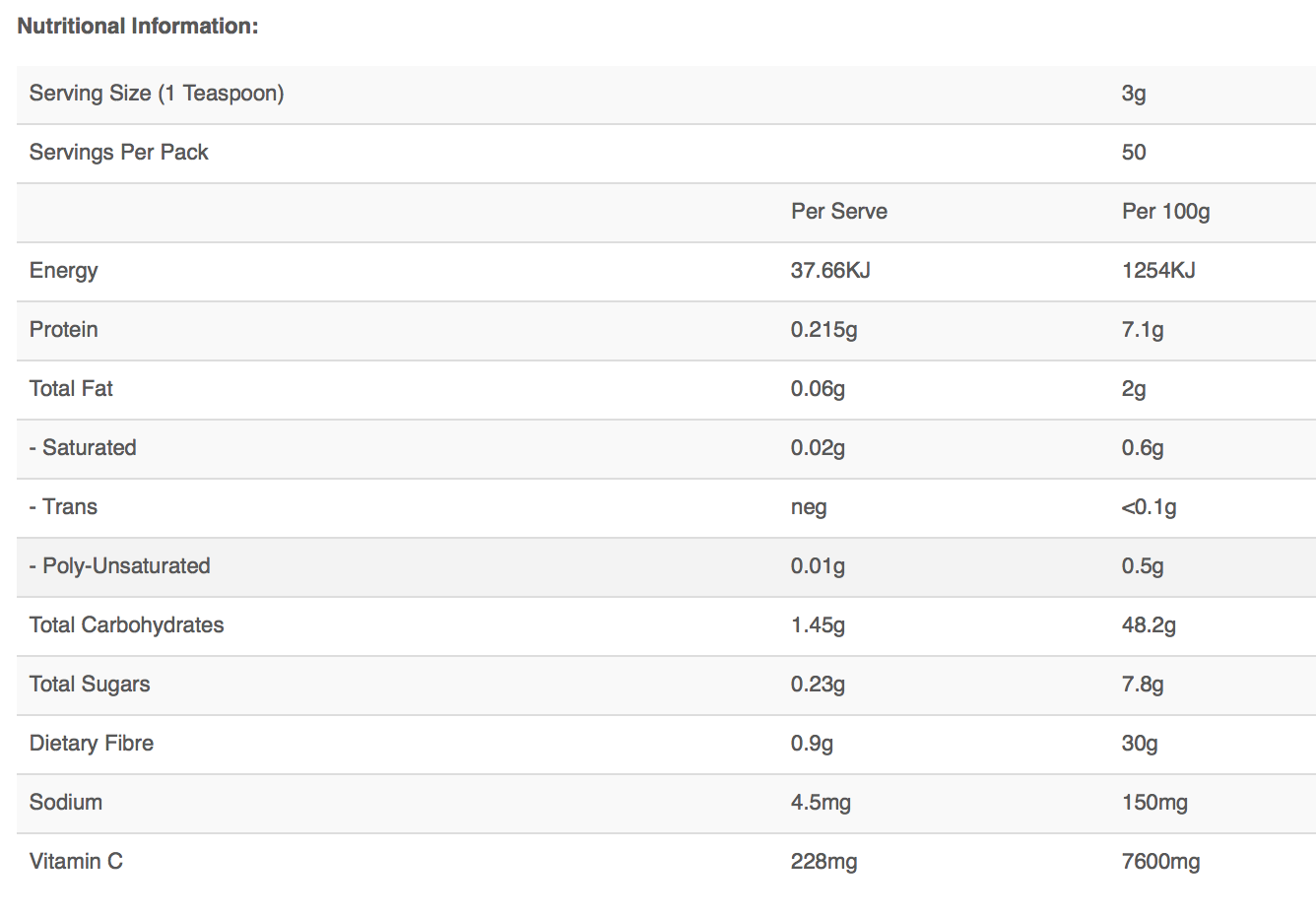Select the 3g serving size value
The image size is (1316, 916).
point(1133,94)
